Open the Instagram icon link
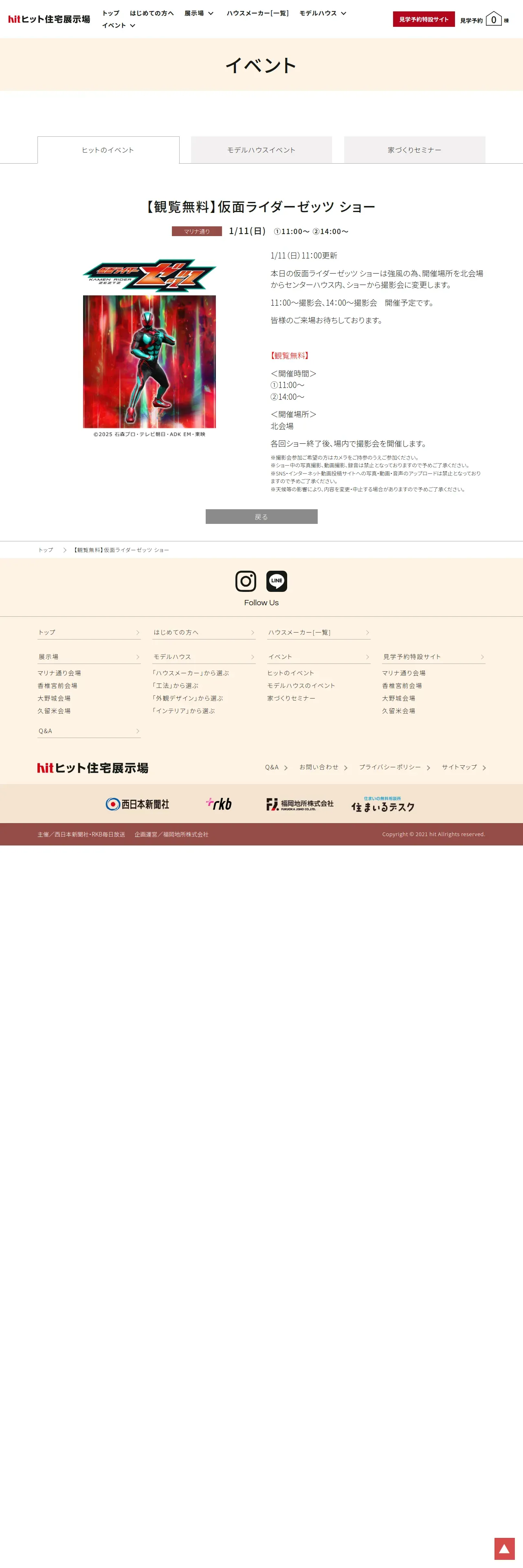This screenshot has height=1568, width=523. [x=245, y=581]
